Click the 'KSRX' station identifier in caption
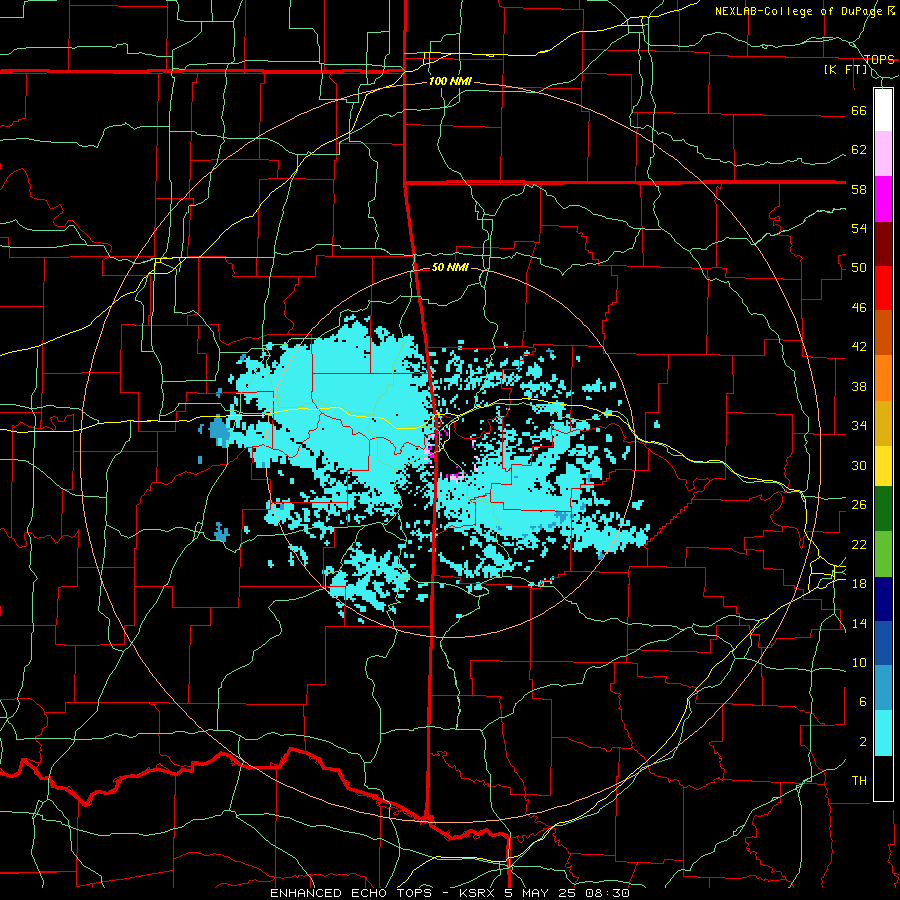This screenshot has height=900, width=900. (x=477, y=893)
